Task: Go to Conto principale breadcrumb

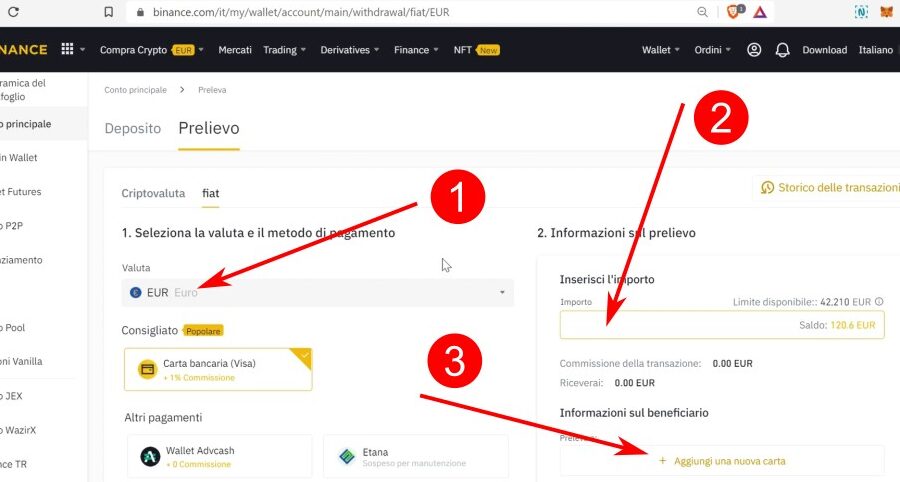Action: click(135, 90)
